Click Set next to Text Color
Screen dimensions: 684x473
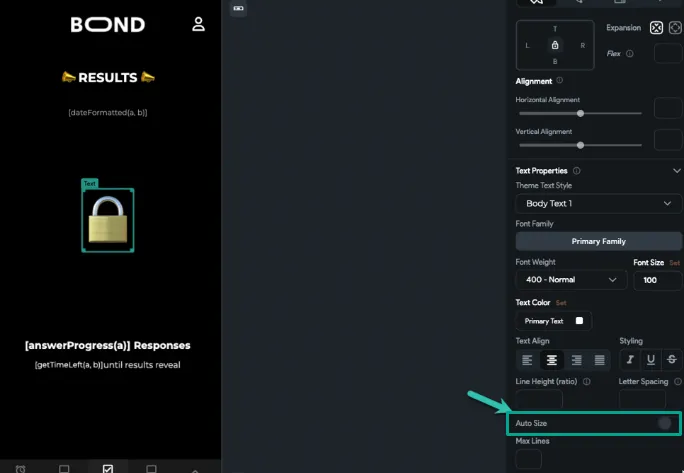click(x=561, y=303)
